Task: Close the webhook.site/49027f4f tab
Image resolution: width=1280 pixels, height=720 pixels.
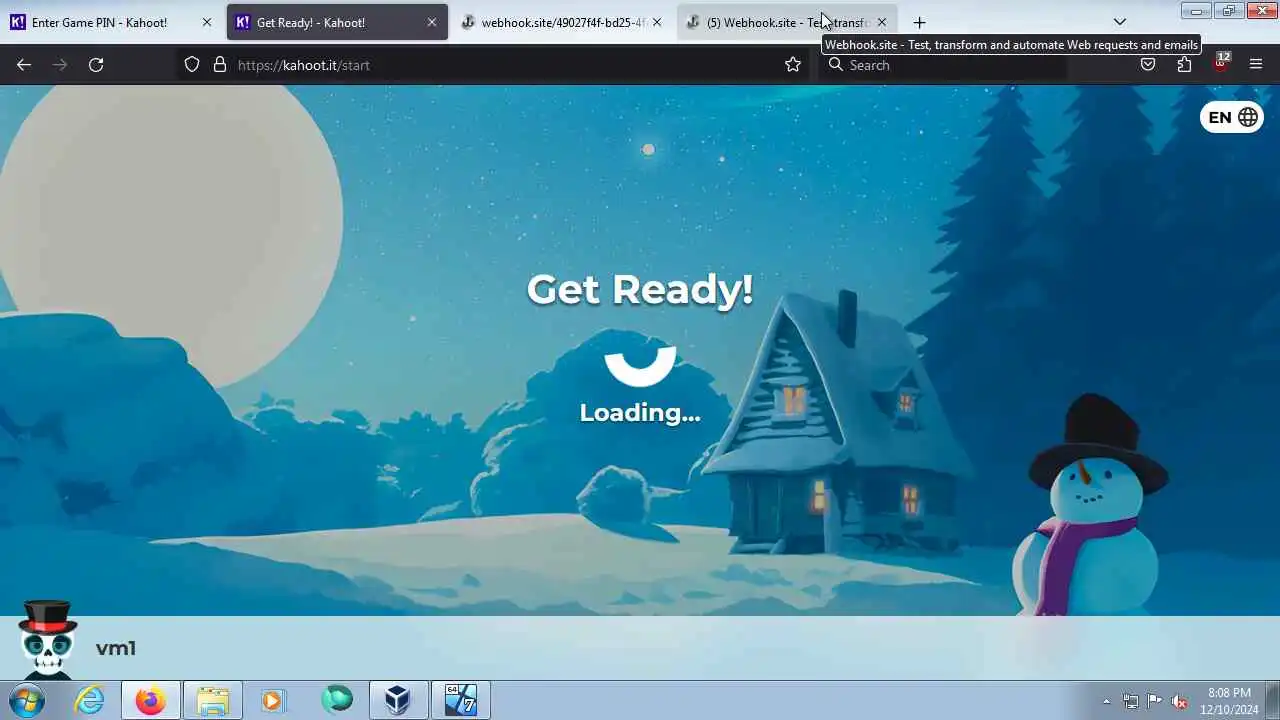Action: click(x=657, y=22)
